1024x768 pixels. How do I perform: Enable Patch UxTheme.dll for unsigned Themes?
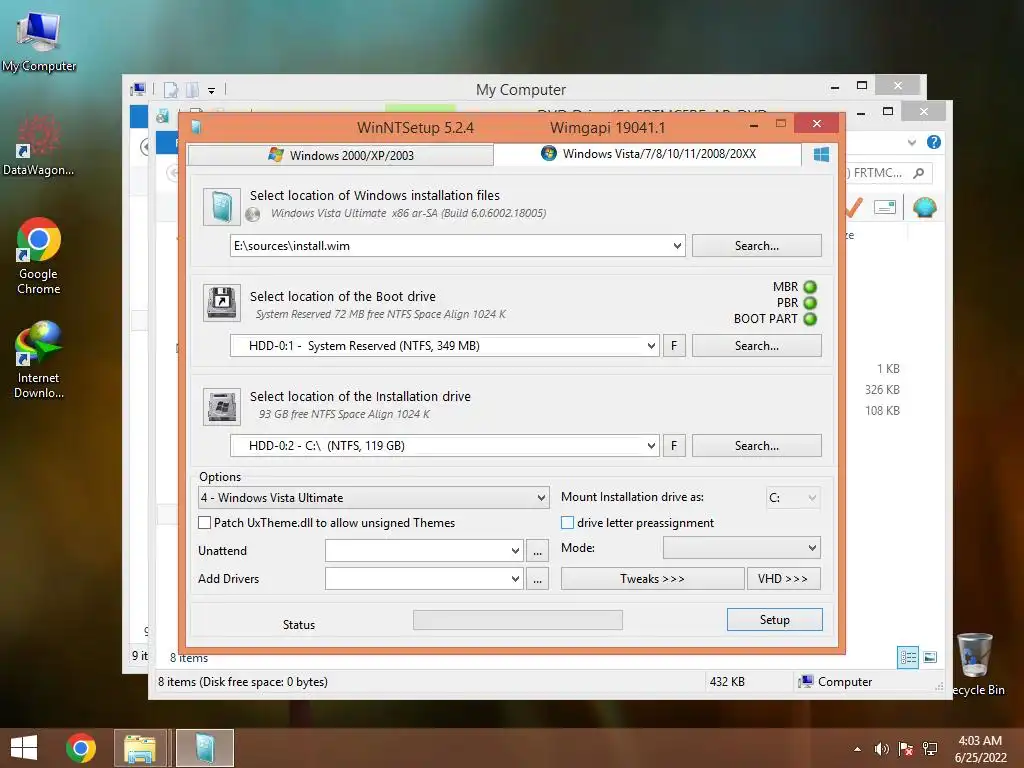point(204,522)
